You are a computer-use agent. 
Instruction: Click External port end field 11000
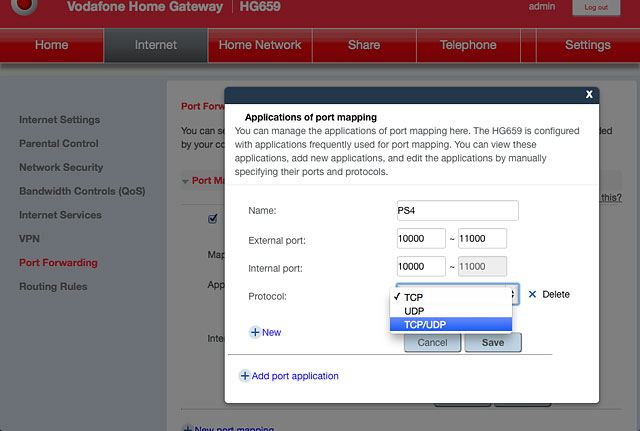tap(482, 238)
